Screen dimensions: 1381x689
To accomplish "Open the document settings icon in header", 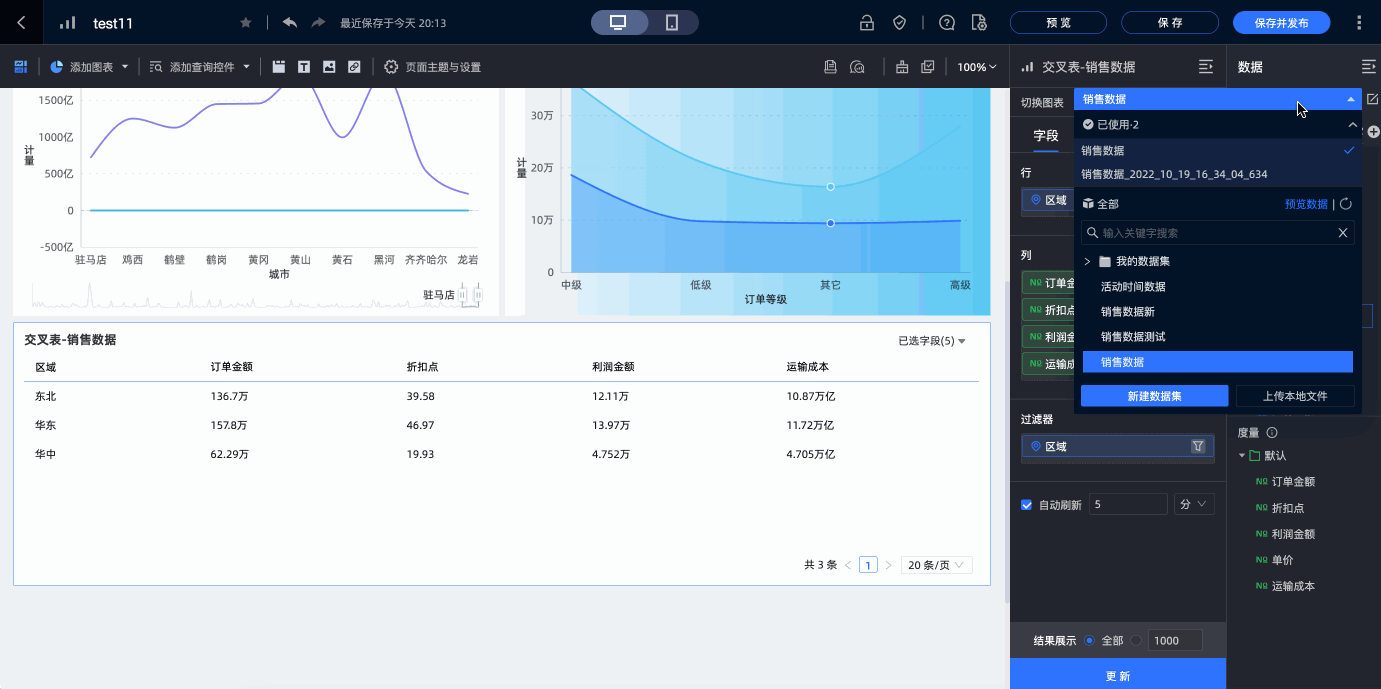I will [979, 22].
